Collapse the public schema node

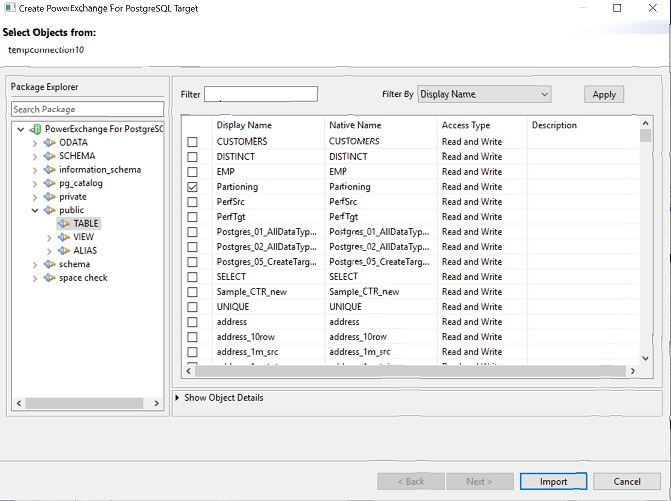[35, 211]
